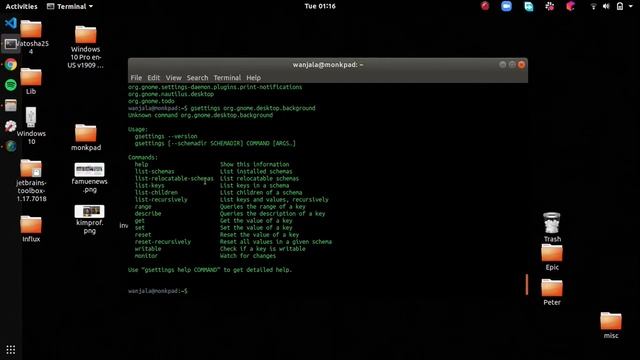Viewport: 640px width, 360px height.
Task: Open the system menu dropdown arrow
Action: click(631, 7)
